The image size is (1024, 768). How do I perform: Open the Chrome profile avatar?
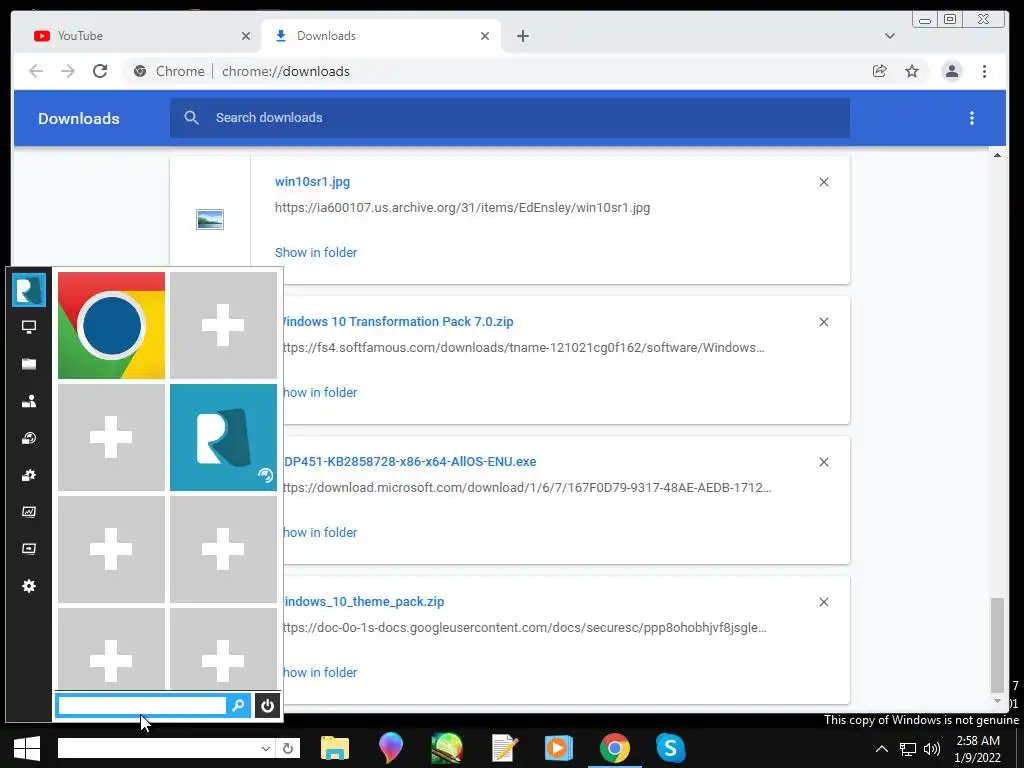[952, 71]
